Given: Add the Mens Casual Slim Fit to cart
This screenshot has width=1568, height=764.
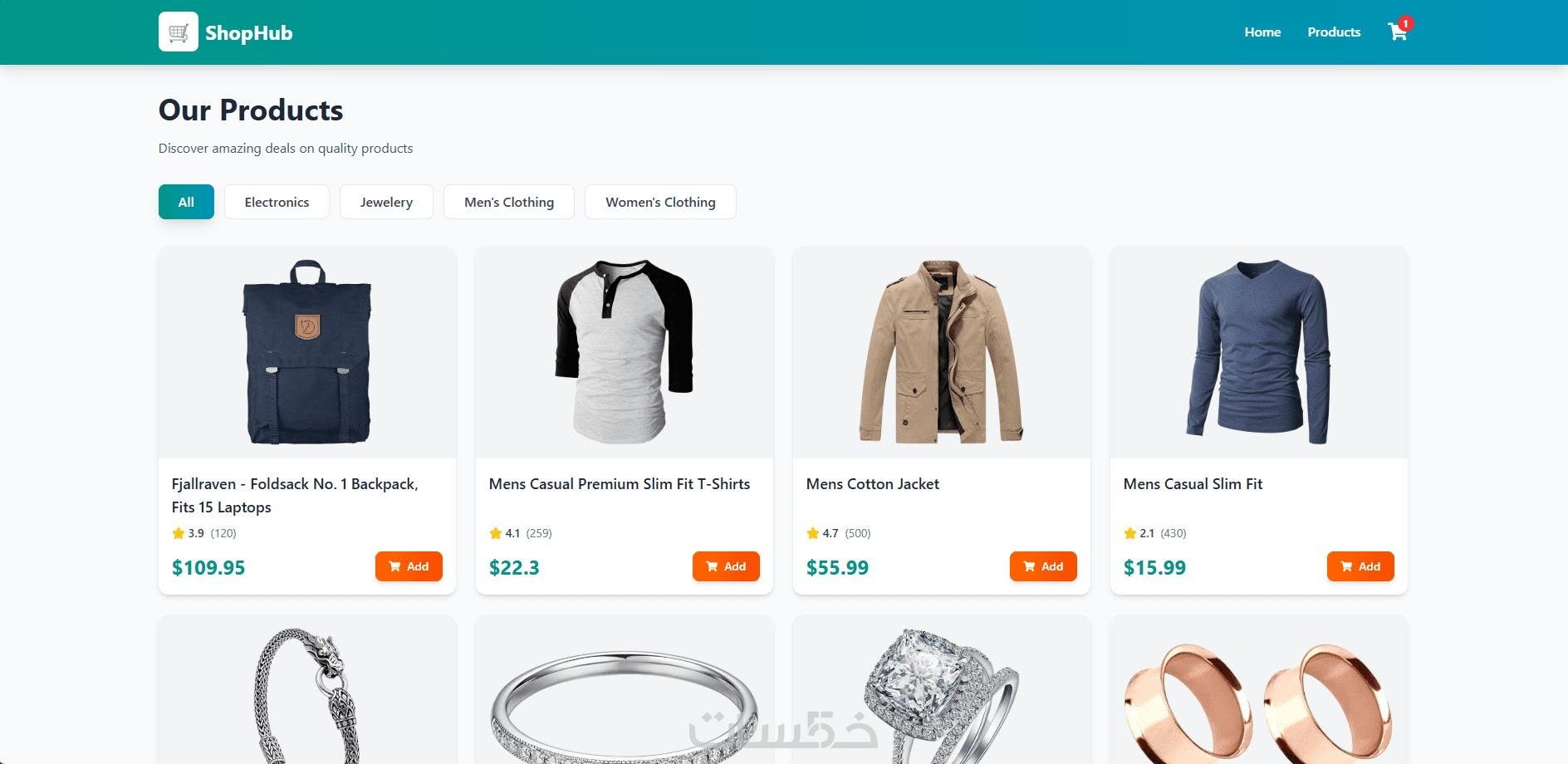Looking at the screenshot, I should tap(1360, 566).
